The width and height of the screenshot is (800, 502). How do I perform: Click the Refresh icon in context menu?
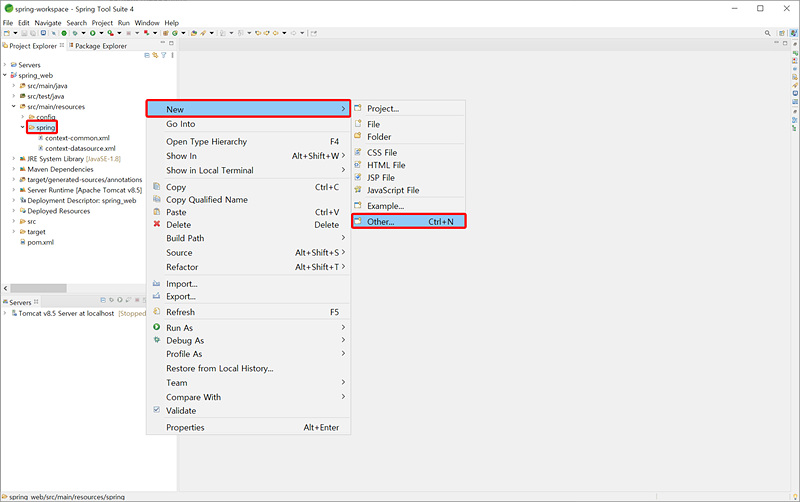[157, 311]
